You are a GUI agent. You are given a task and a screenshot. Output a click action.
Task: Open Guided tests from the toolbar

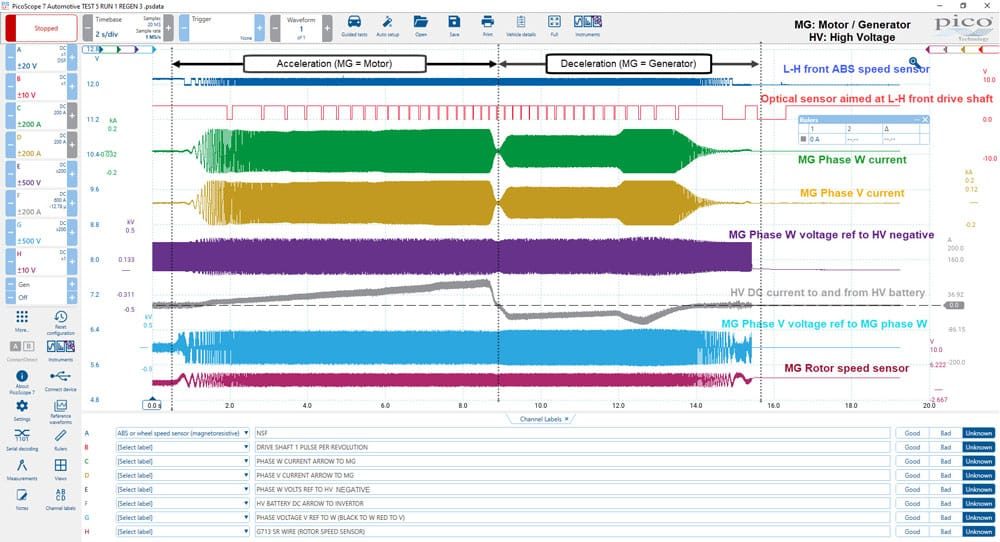click(x=354, y=26)
